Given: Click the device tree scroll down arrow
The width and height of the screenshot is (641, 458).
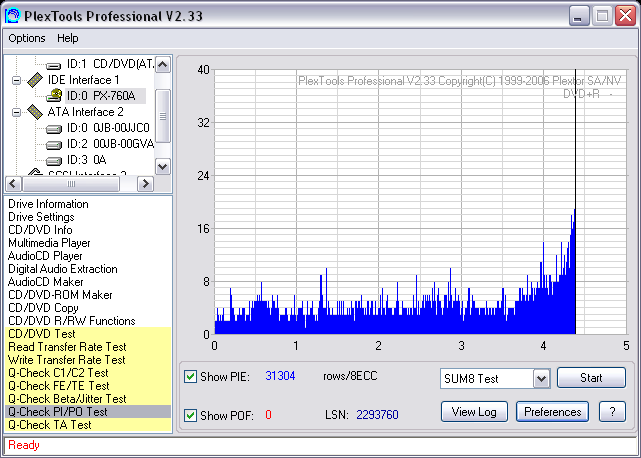Looking at the screenshot, I should (163, 167).
